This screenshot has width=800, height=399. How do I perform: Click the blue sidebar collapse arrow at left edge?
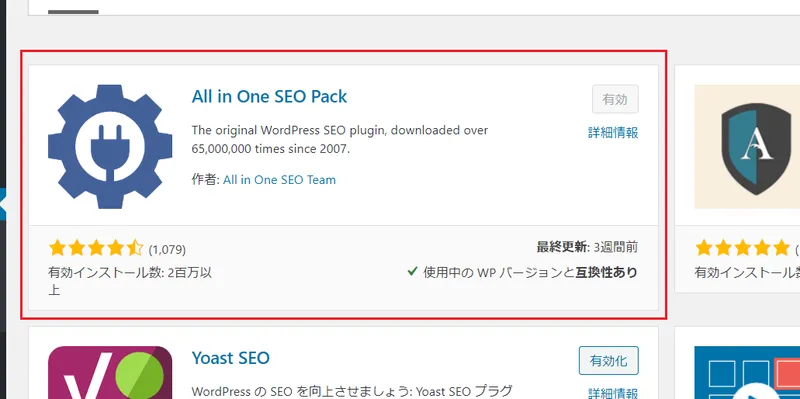point(3,204)
